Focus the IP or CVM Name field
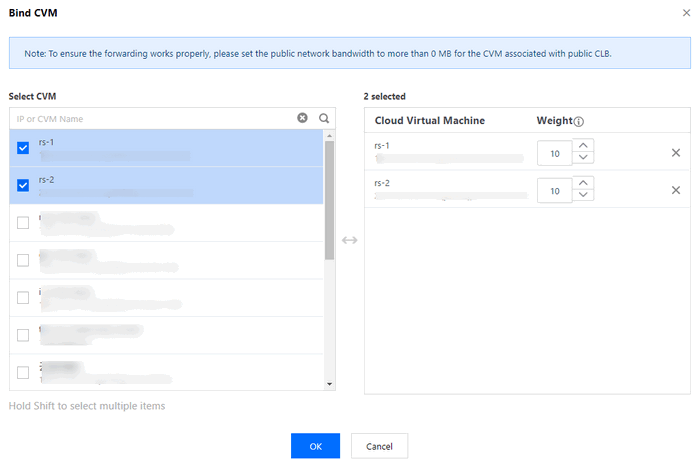The width and height of the screenshot is (700, 462). click(x=150, y=118)
